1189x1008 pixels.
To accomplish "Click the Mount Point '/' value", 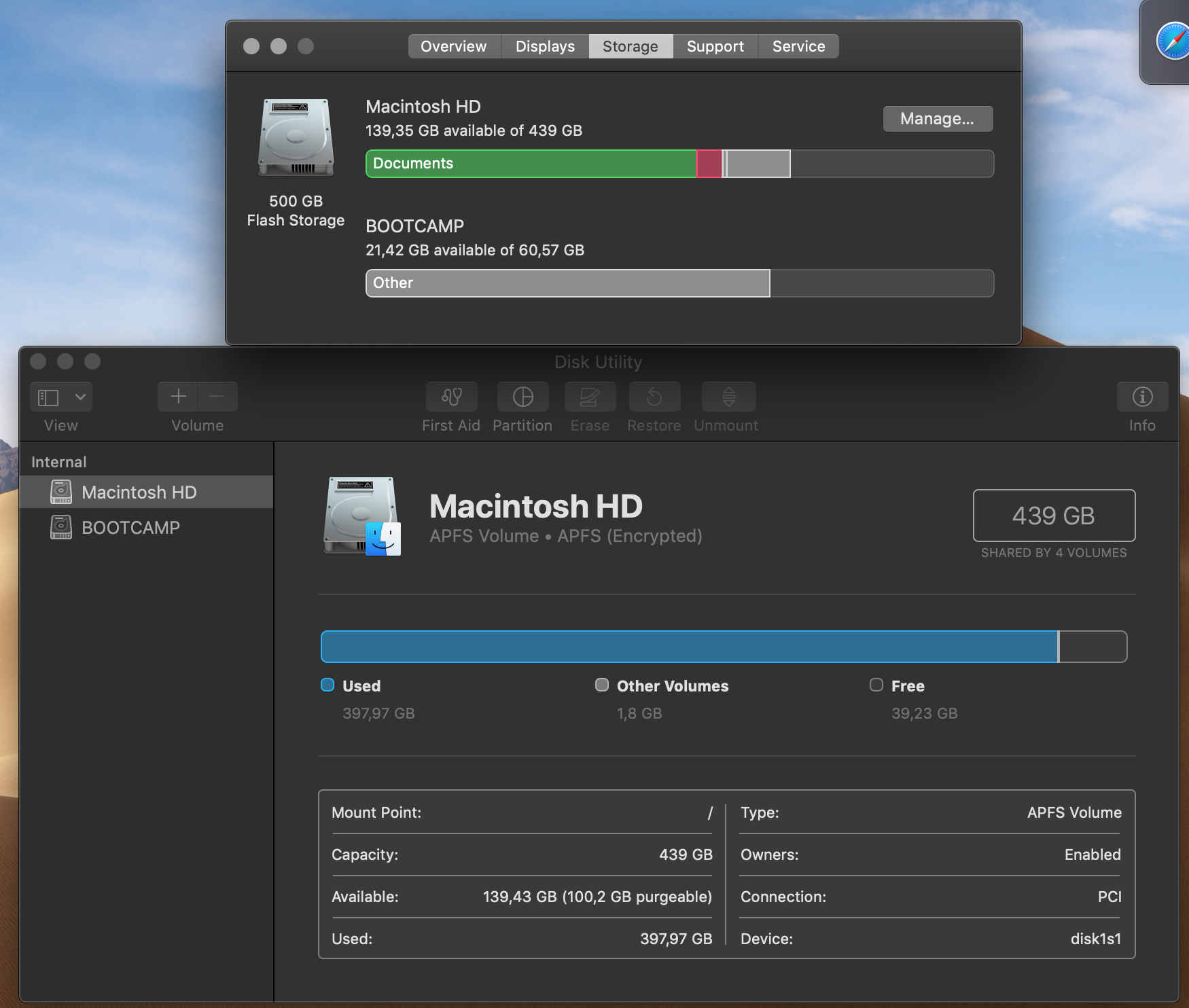I will coord(710,812).
